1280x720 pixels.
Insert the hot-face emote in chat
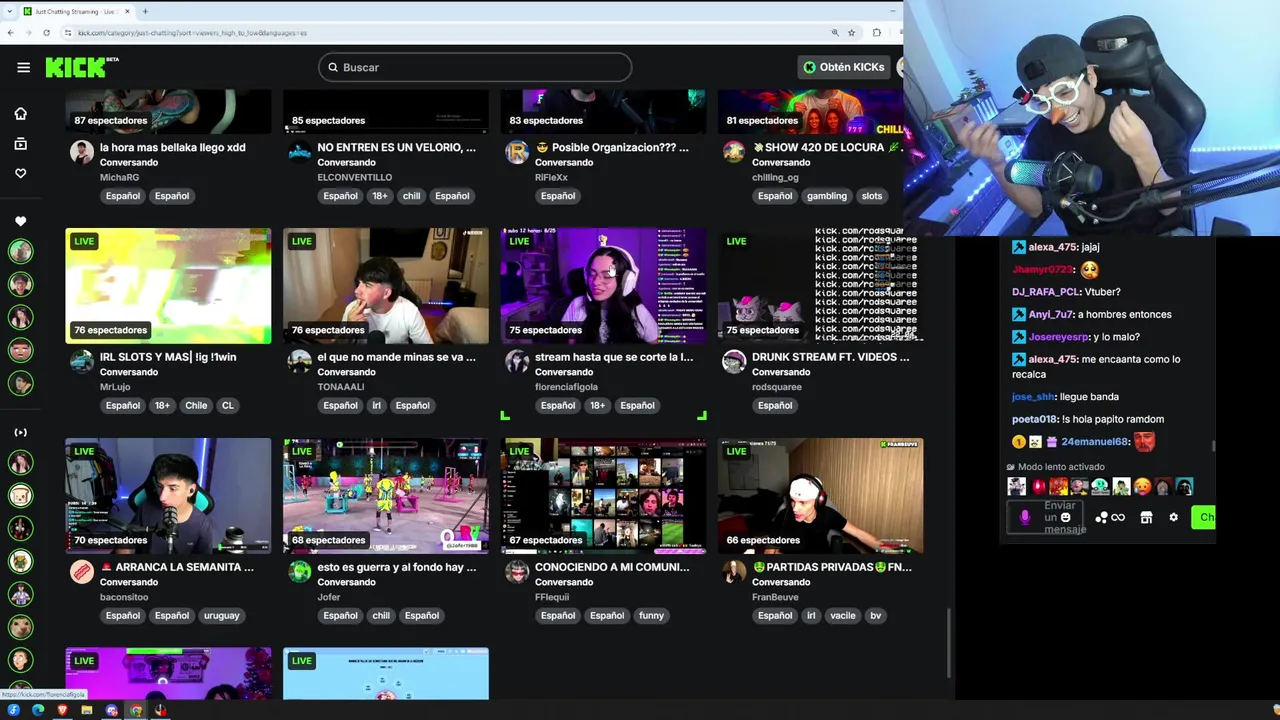(x=1142, y=487)
